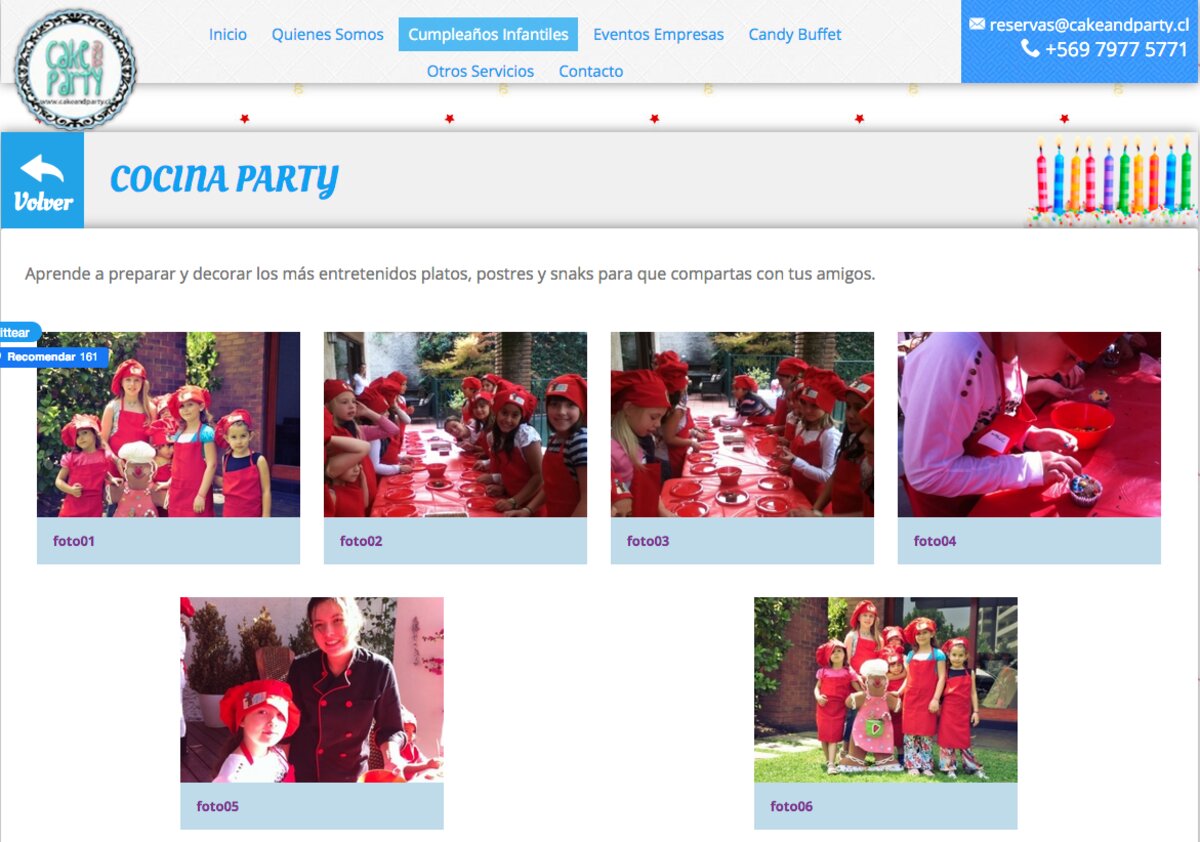1200x842 pixels.
Task: Open the foto01 thumbnail image
Action: click(168, 424)
